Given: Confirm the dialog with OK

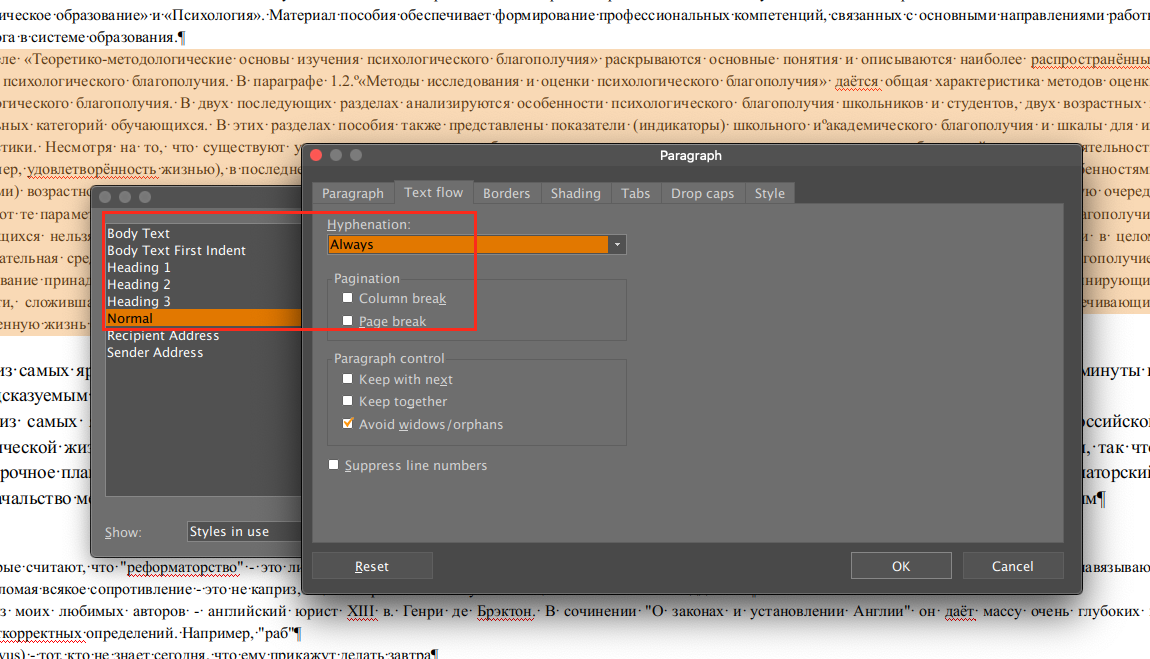Looking at the screenshot, I should tap(900, 566).
